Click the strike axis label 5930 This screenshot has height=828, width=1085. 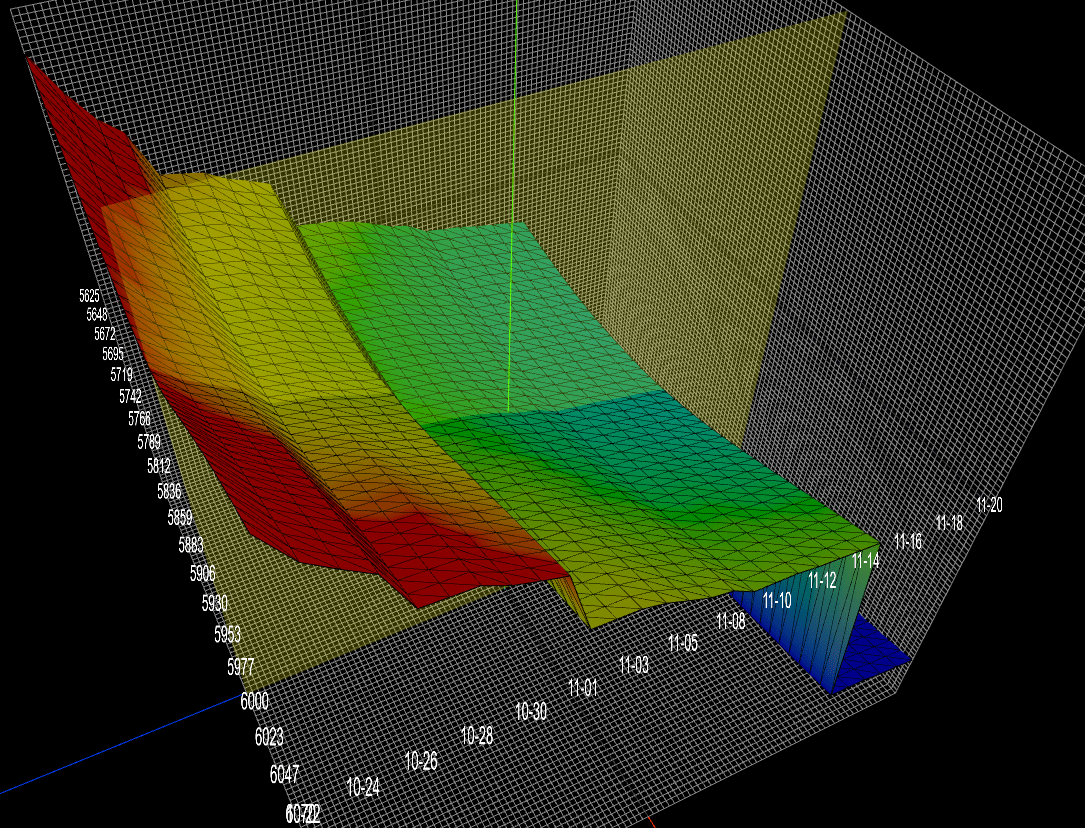(215, 603)
